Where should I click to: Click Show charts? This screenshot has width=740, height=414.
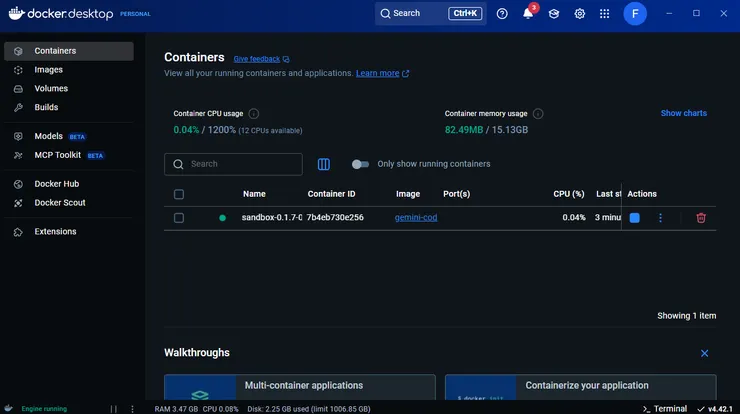[x=683, y=113]
